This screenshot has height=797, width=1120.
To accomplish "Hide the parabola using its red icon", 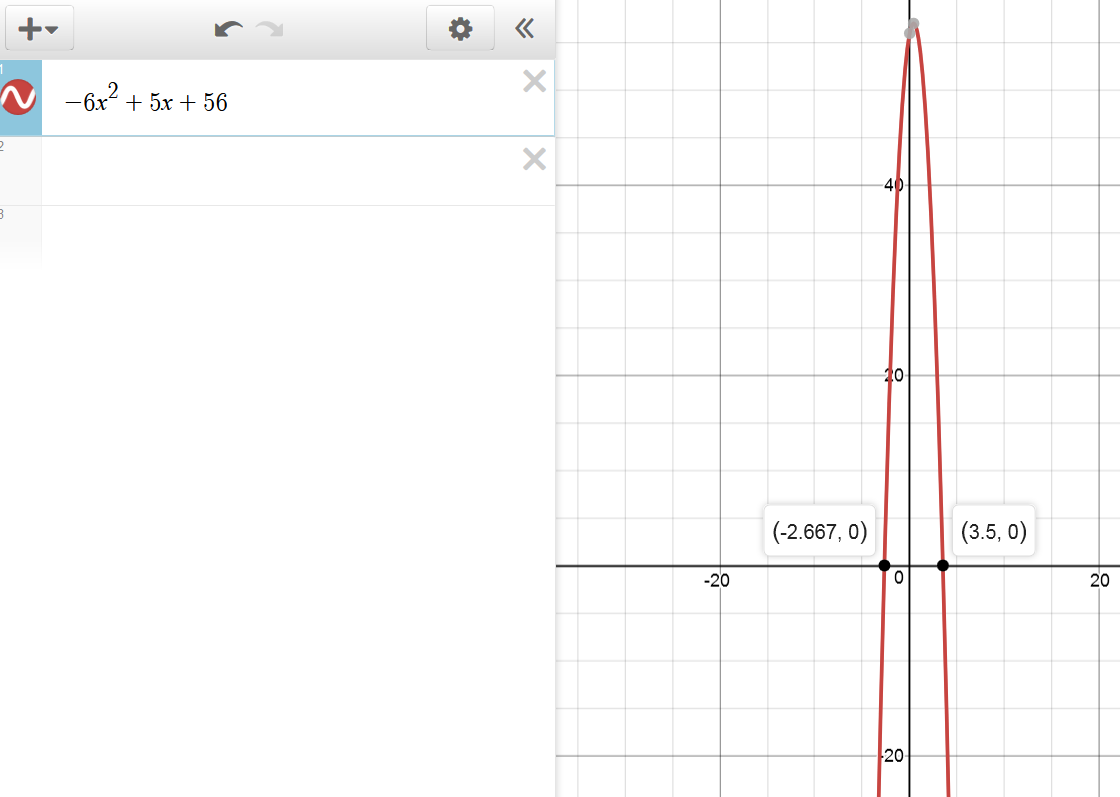I will tap(19, 98).
